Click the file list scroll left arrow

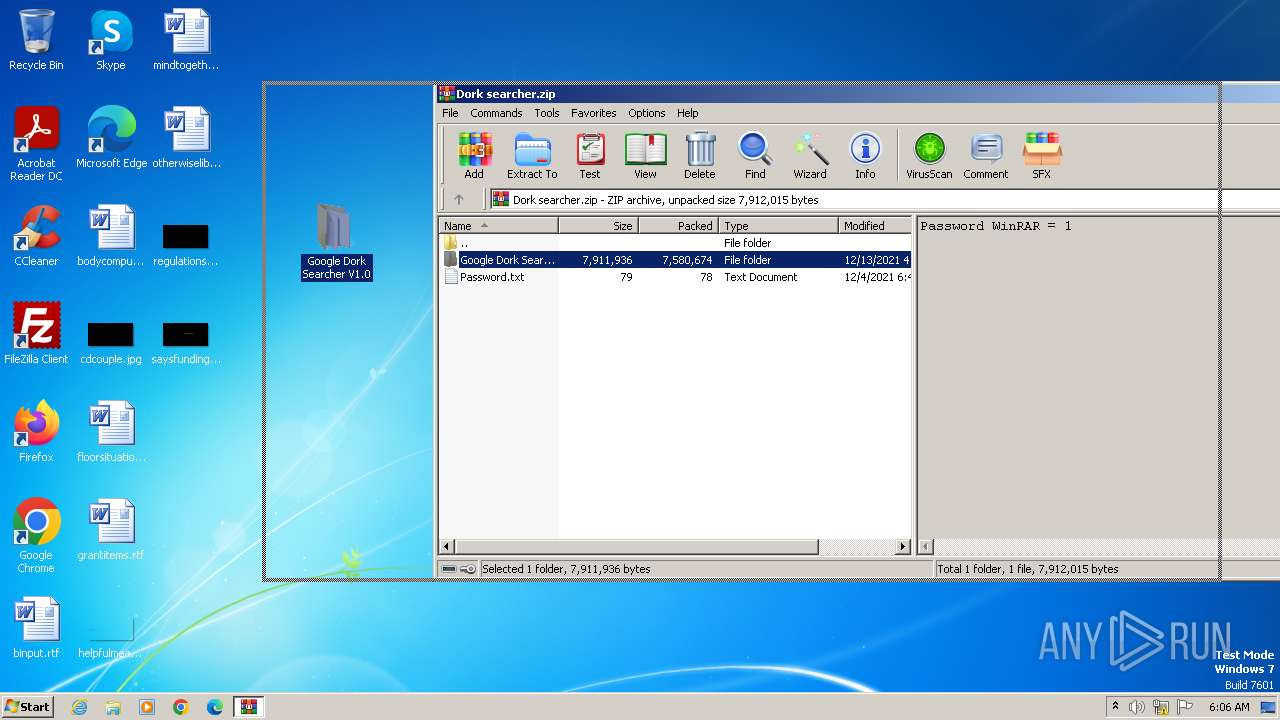point(447,547)
